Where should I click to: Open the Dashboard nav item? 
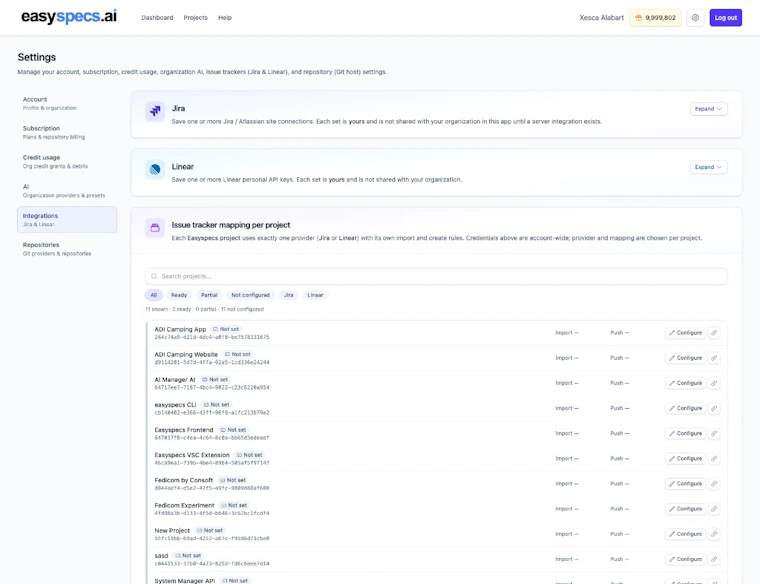pyautogui.click(x=157, y=17)
